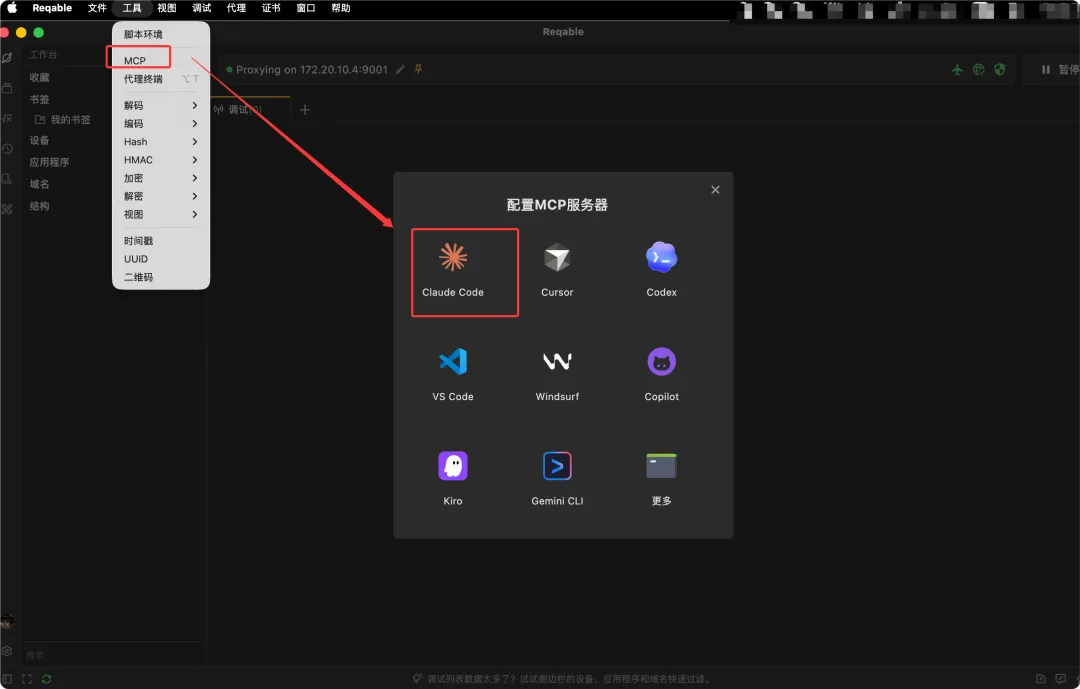Click the settings gear in left rail

click(x=7, y=650)
